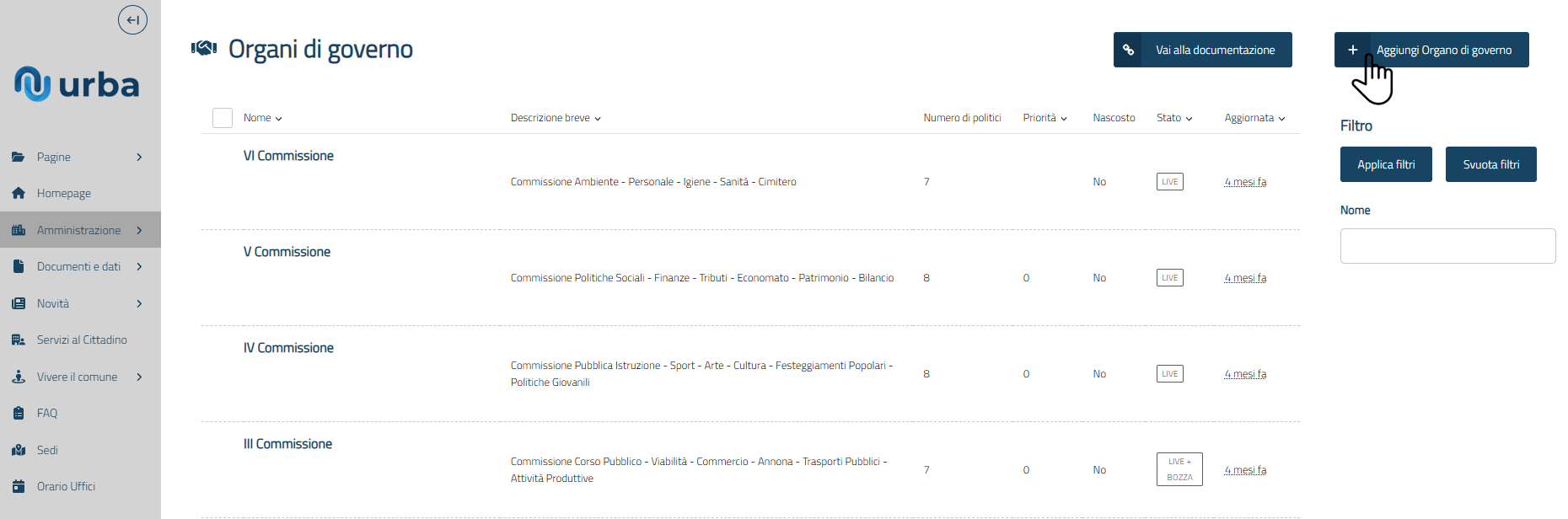Sort the table by Stato column
This screenshot has height=519, width=1568.
[x=1173, y=118]
